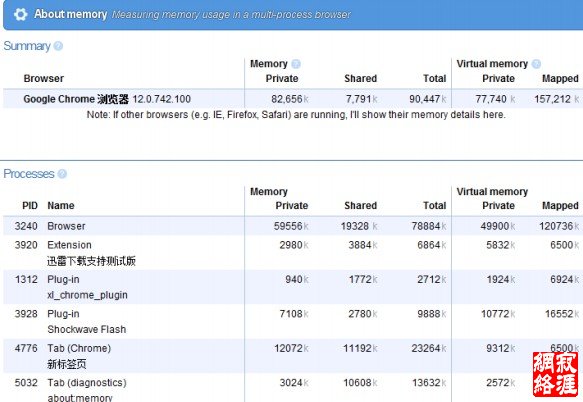The width and height of the screenshot is (583, 402).
Task: Click Tab (Chrome) total memory 23264k
Action: (429, 348)
